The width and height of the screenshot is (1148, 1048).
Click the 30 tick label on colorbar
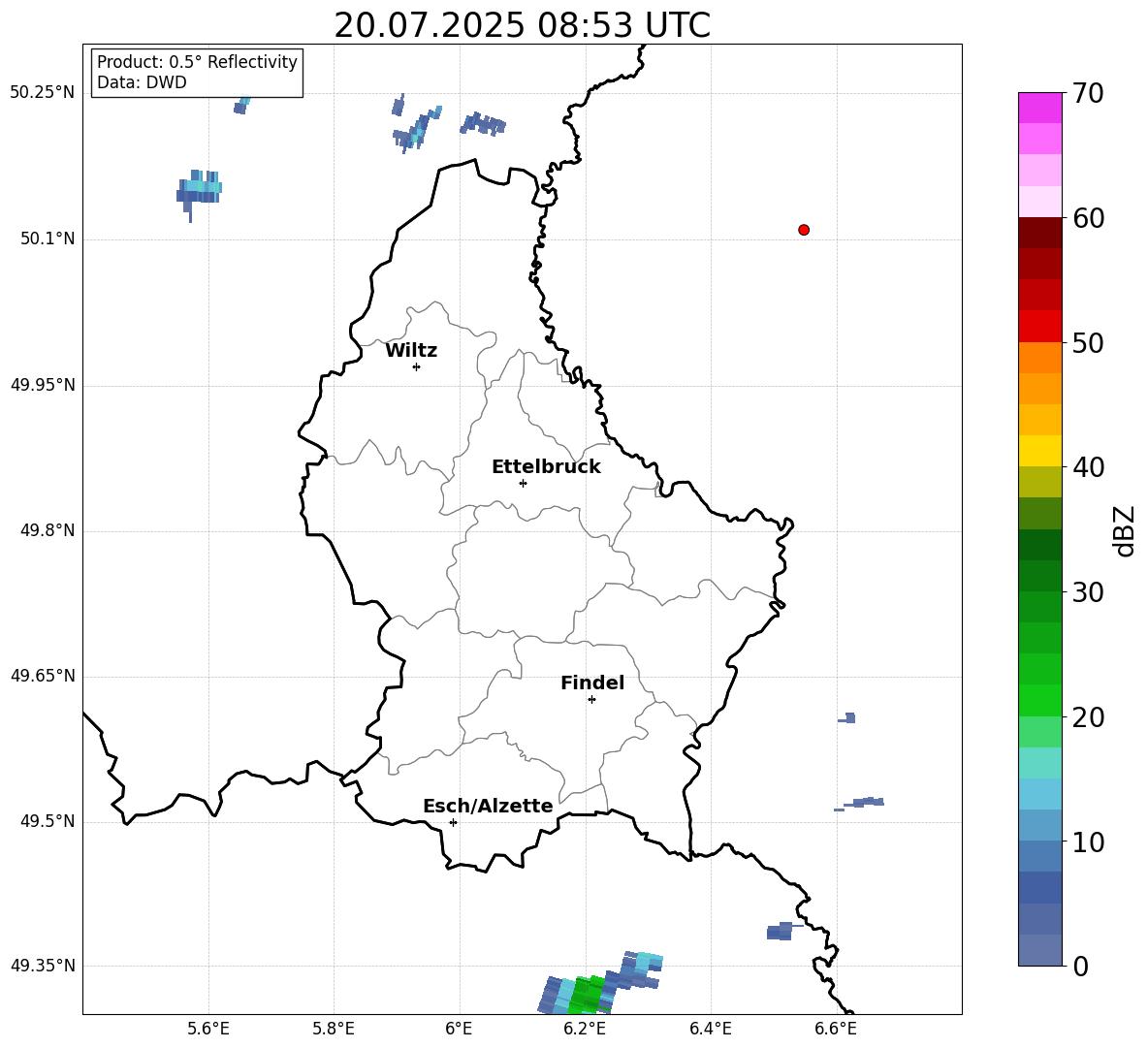coord(1088,592)
